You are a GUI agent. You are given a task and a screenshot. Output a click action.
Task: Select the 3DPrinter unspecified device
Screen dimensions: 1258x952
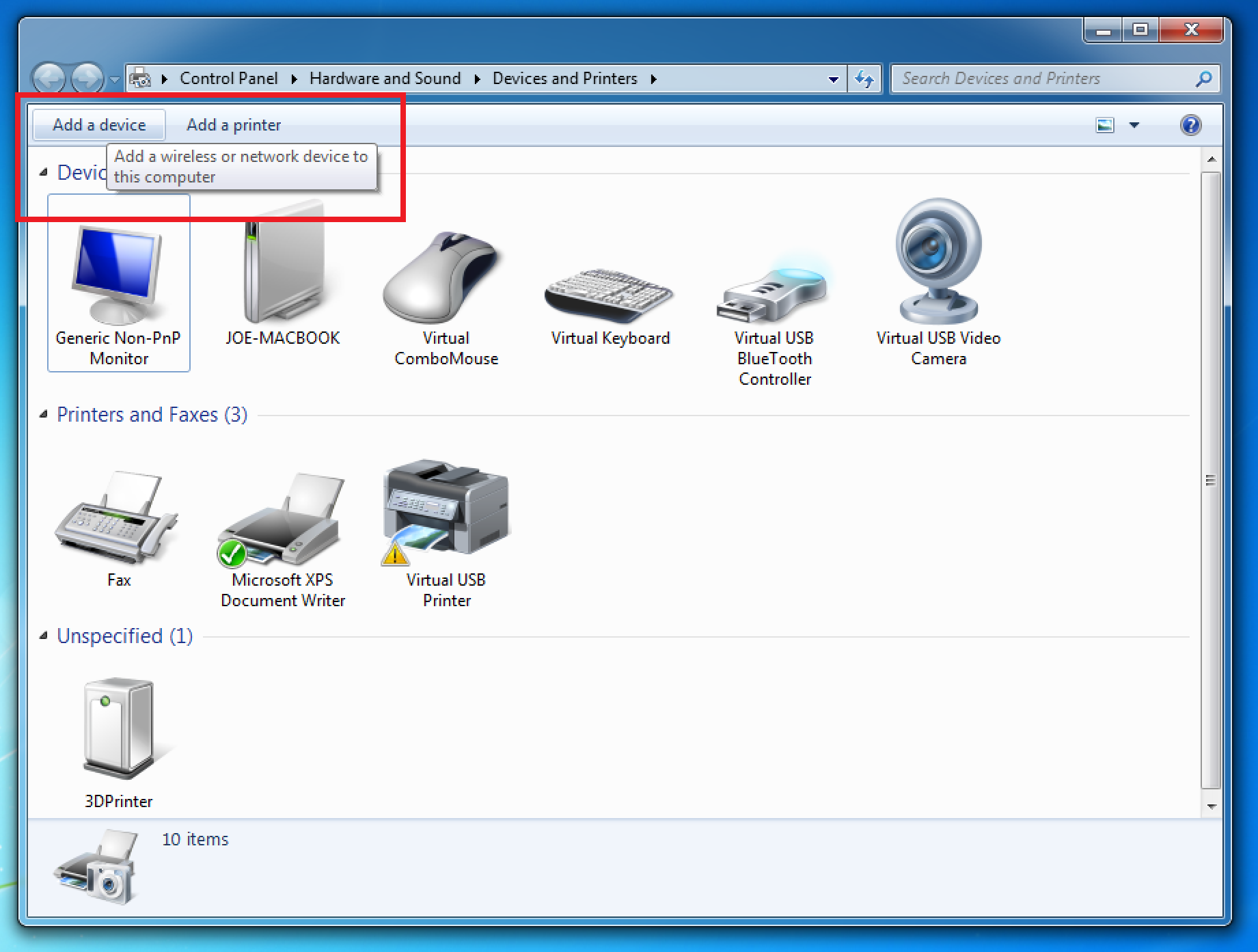tap(118, 744)
